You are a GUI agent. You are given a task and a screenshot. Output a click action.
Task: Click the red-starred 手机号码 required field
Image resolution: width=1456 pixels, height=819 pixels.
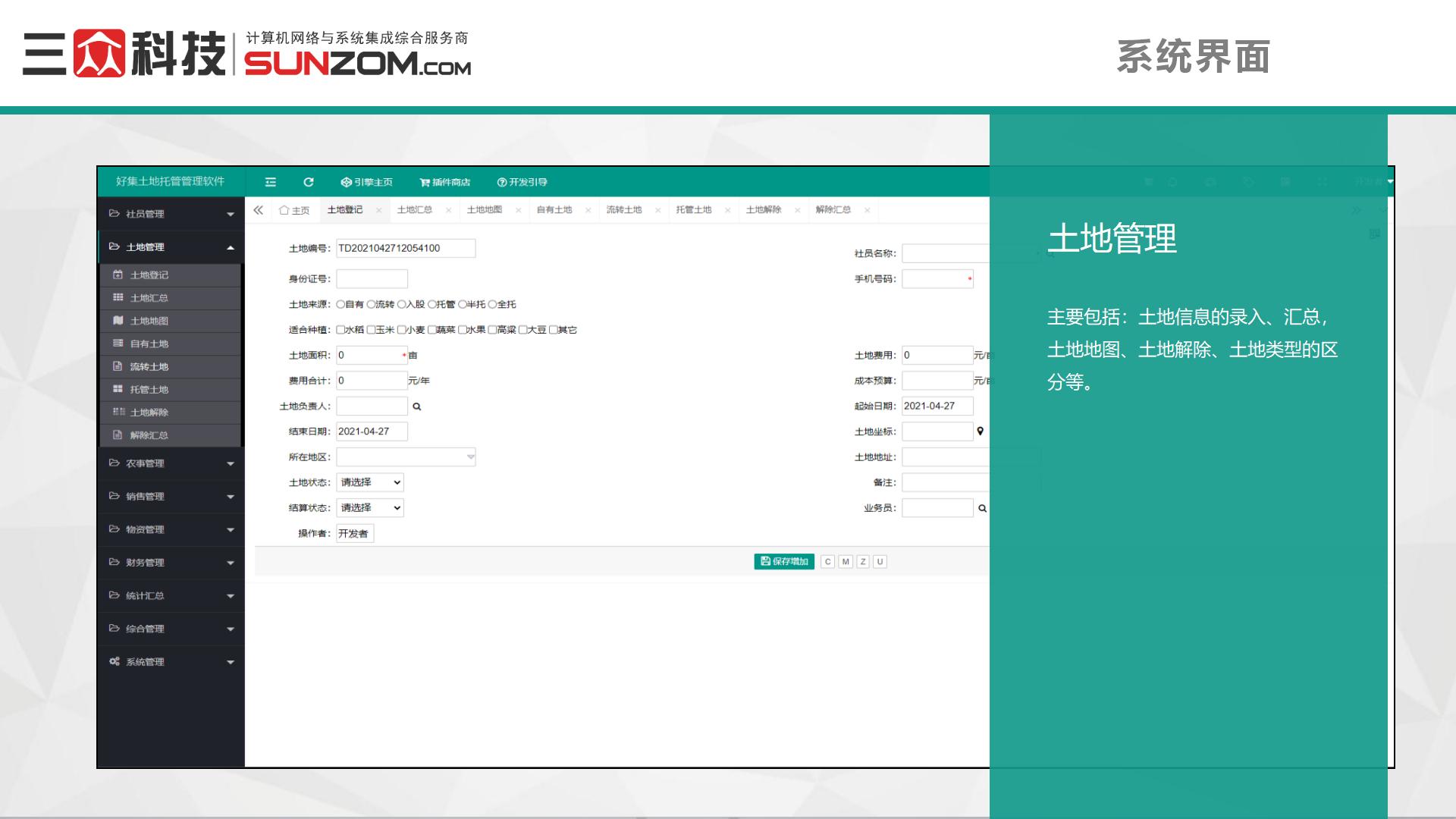(937, 279)
